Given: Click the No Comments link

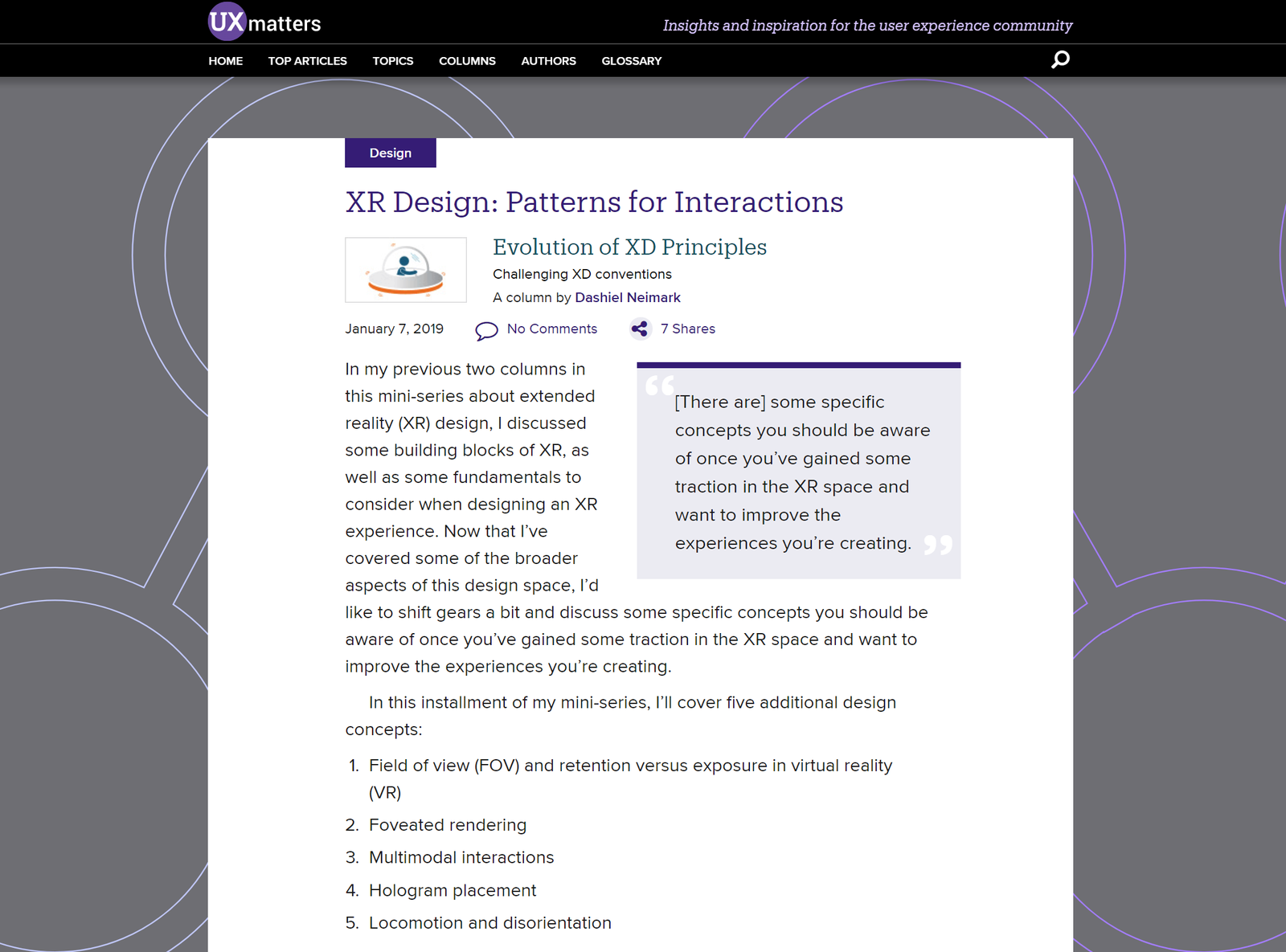Looking at the screenshot, I should click(x=551, y=329).
